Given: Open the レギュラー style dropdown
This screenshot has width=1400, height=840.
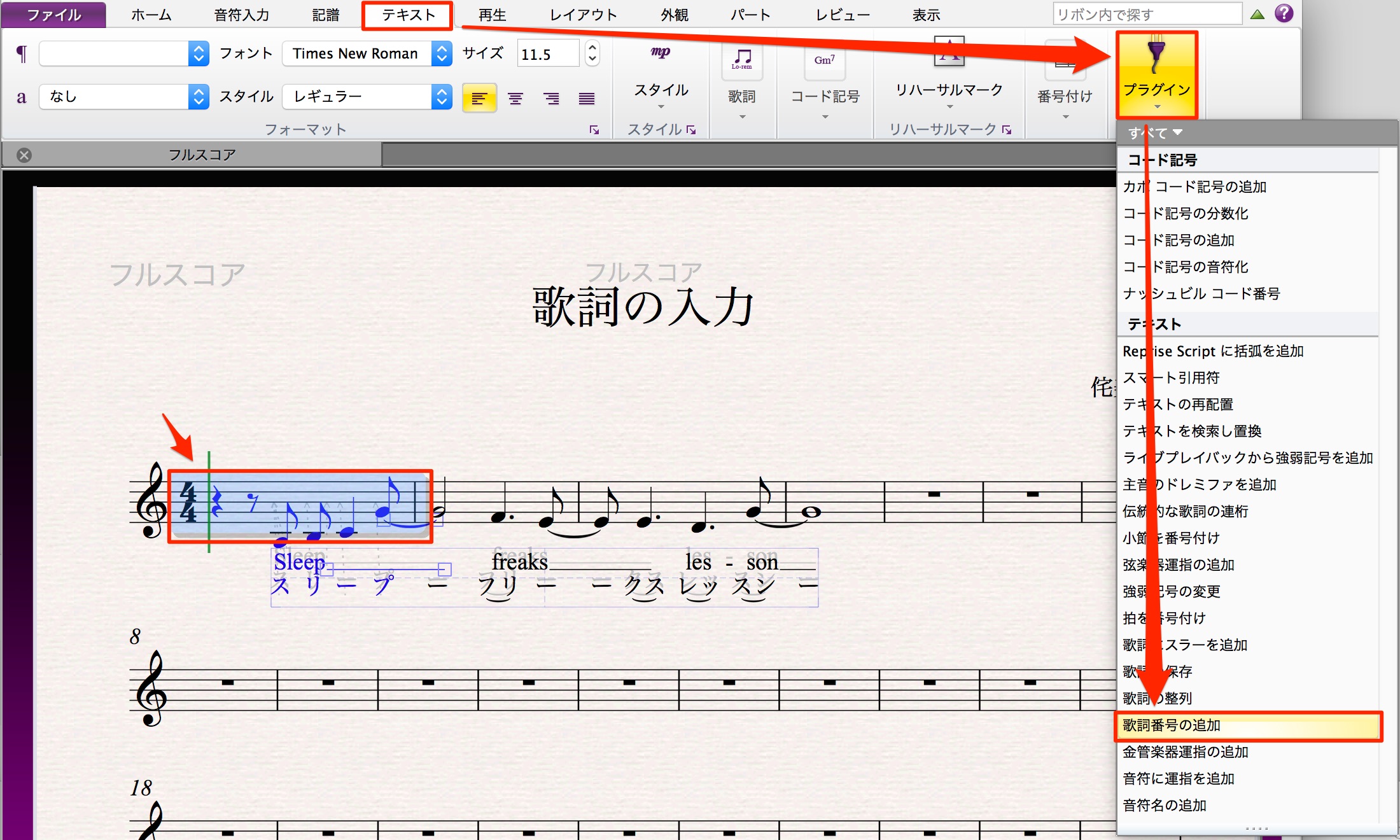Looking at the screenshot, I should click(441, 97).
